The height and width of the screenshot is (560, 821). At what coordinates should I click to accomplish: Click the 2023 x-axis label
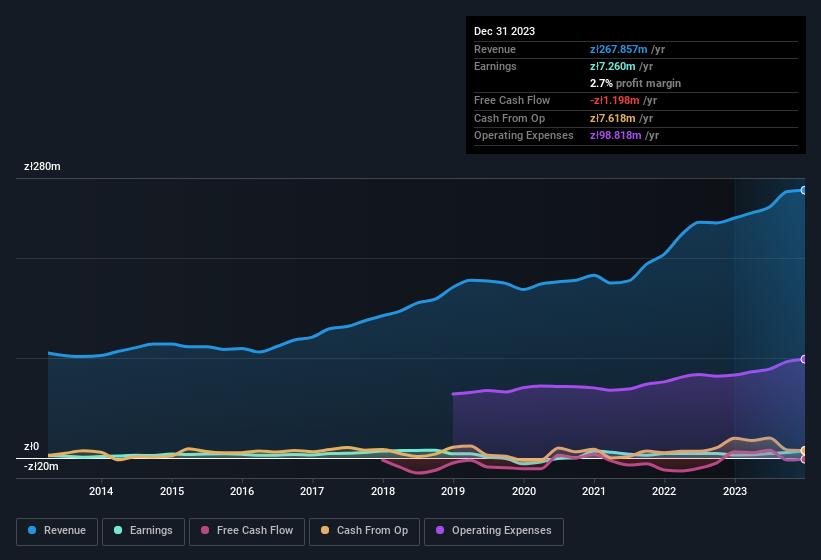(x=735, y=491)
